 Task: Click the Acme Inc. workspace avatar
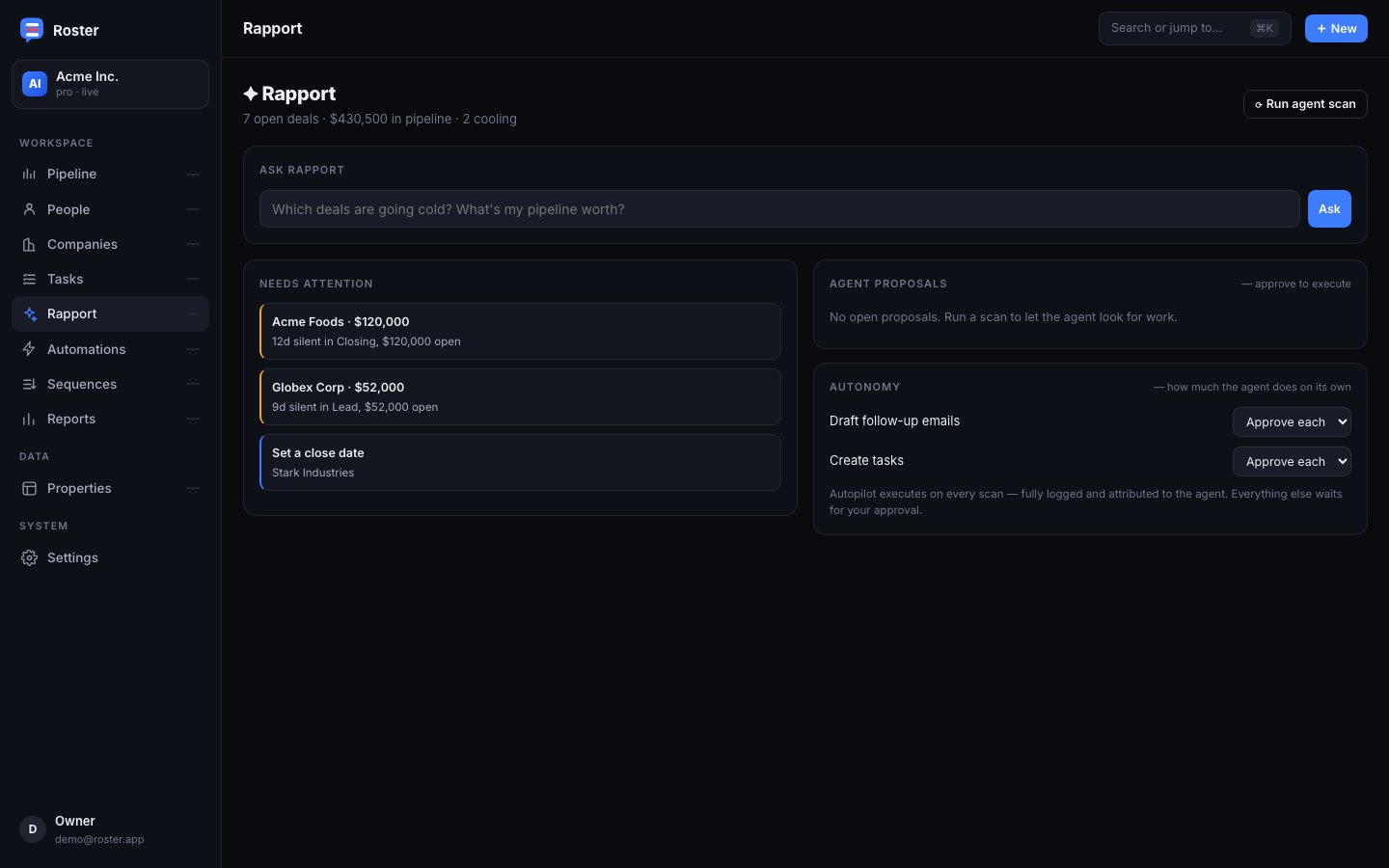pyautogui.click(x=35, y=84)
